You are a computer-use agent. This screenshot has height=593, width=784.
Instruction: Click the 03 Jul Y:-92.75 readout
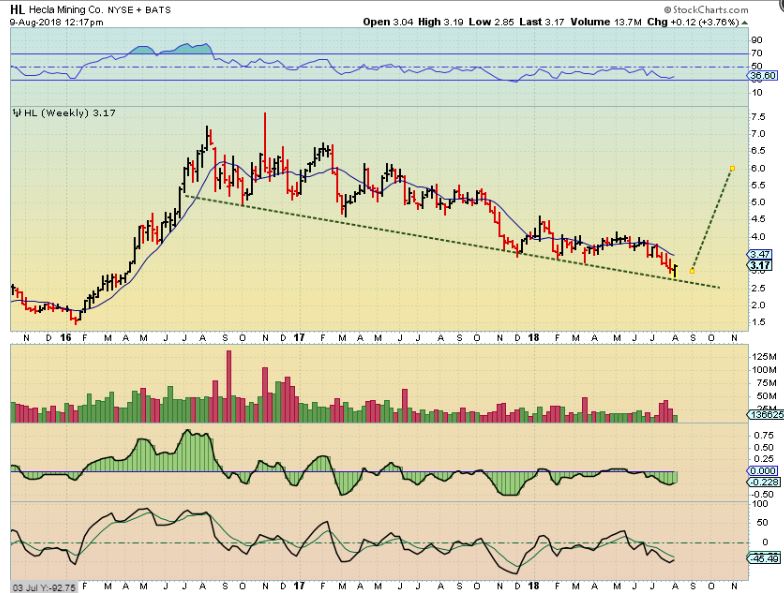44,588
